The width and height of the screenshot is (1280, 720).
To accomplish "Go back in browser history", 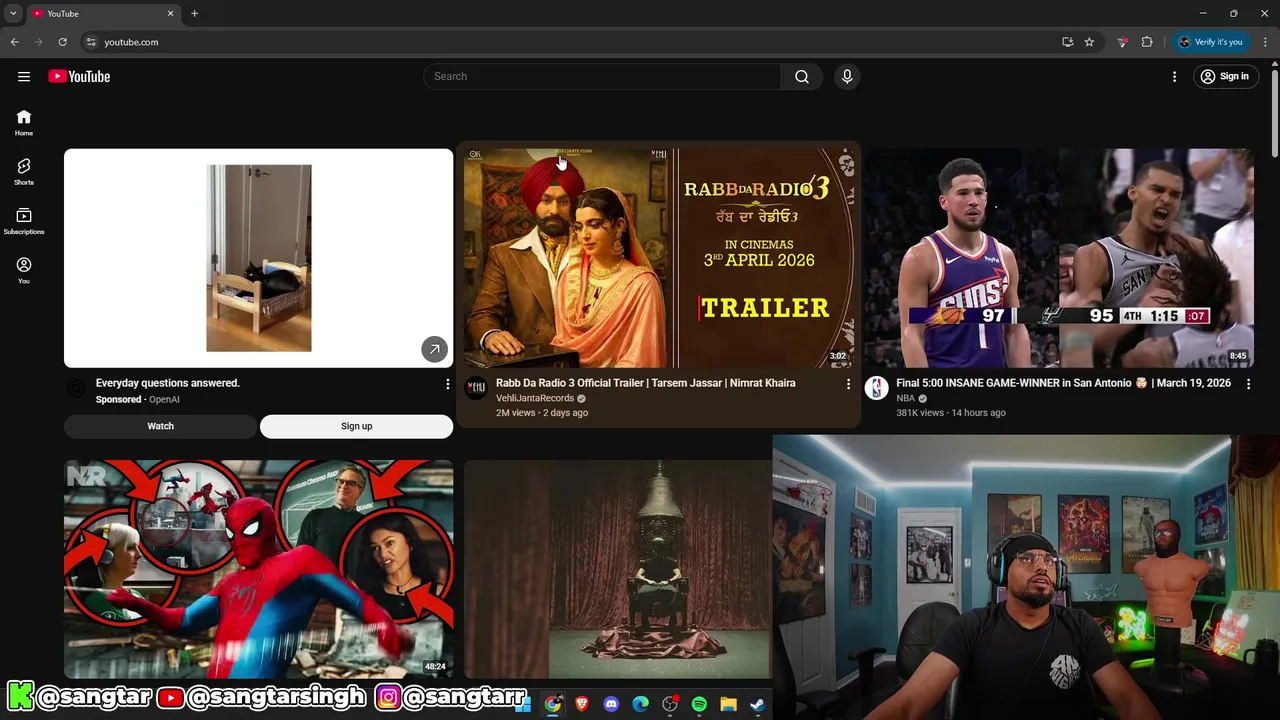I will (14, 42).
